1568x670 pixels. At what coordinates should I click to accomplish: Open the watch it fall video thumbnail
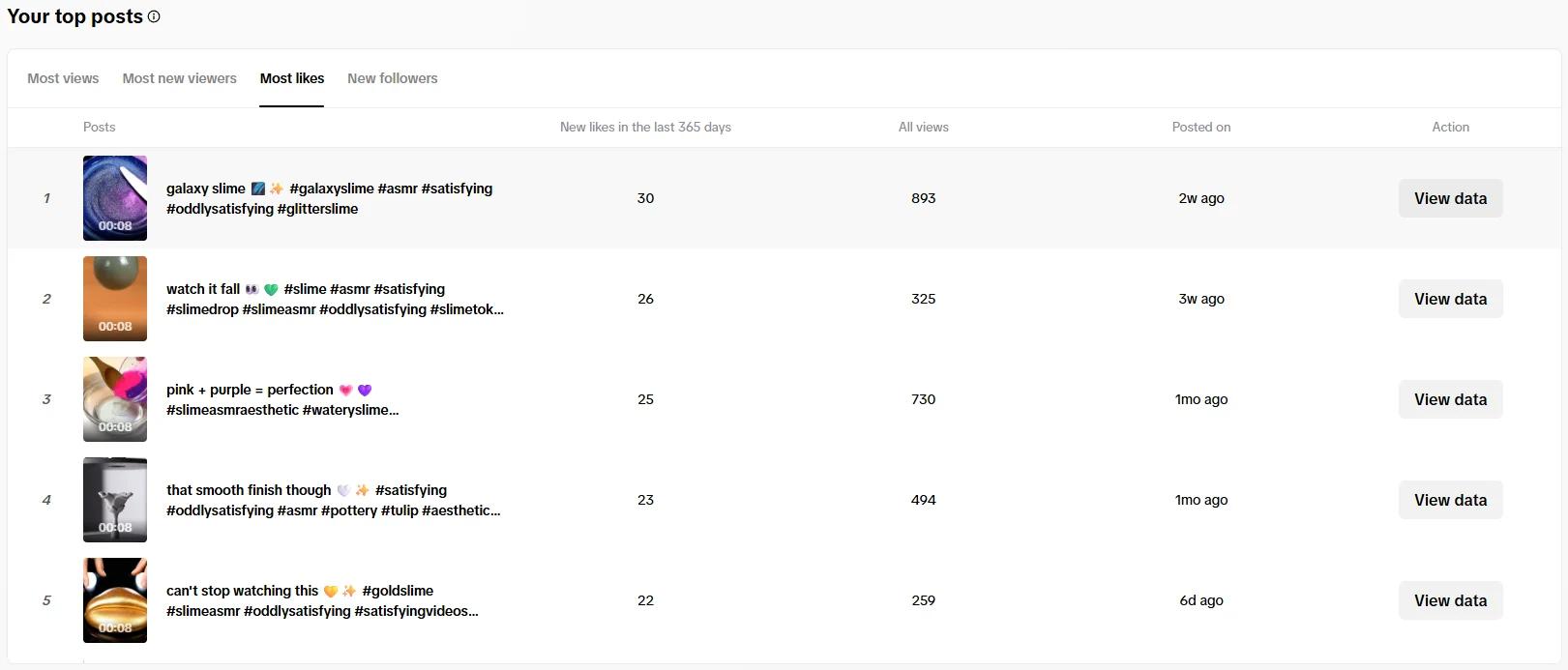115,299
